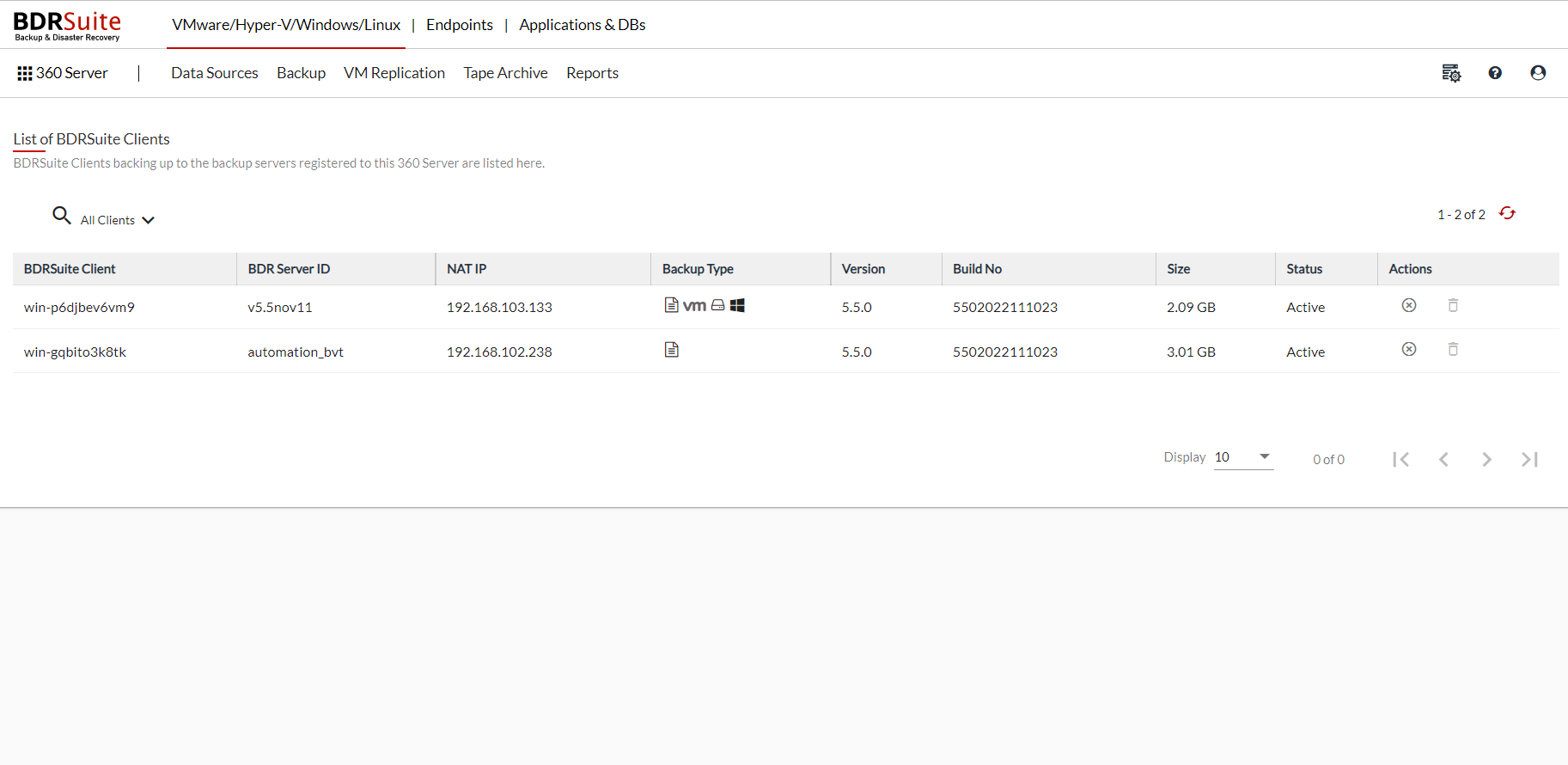Click server ID v5.5nov11
Viewport: 1568px width, 765px height.
tap(280, 307)
